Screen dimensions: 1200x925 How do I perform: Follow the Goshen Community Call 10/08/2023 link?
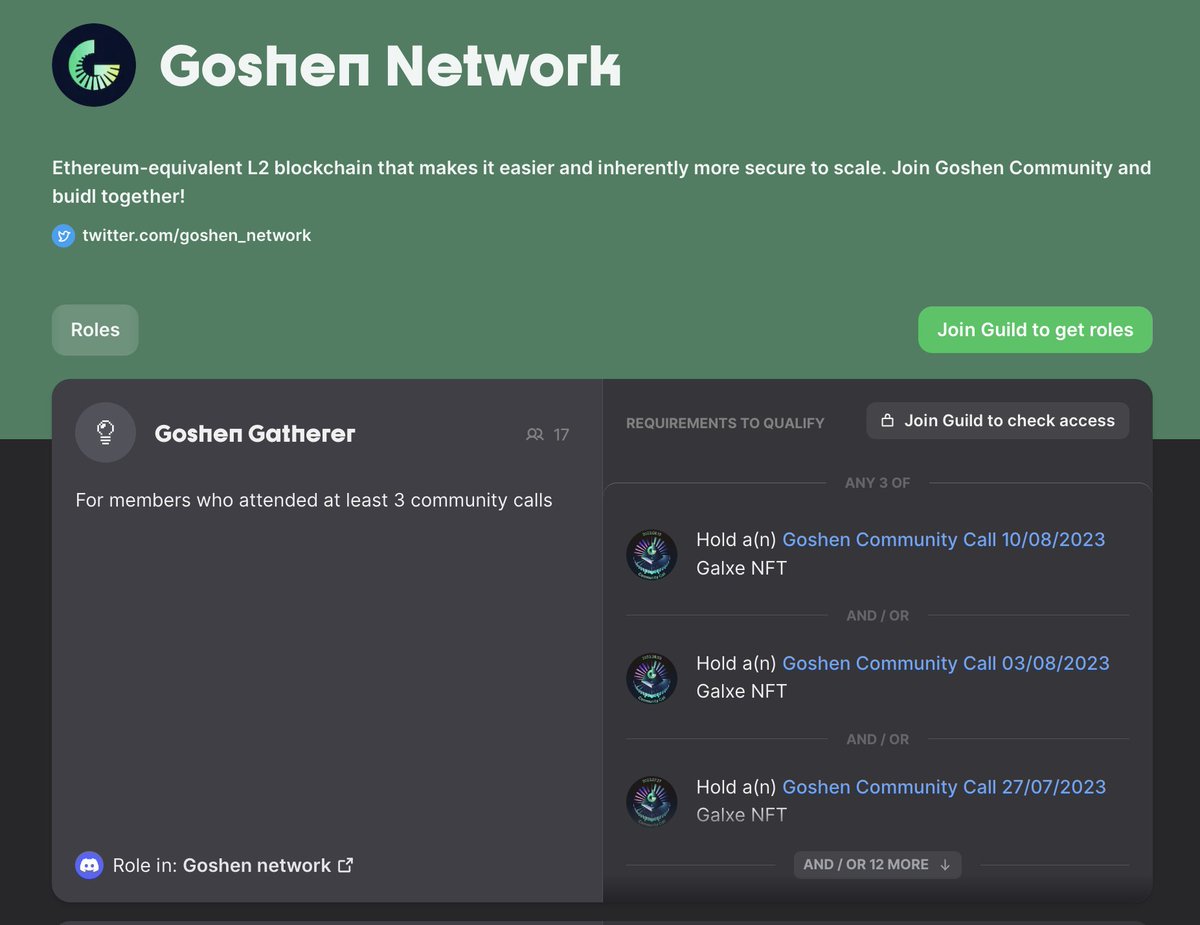tap(943, 539)
